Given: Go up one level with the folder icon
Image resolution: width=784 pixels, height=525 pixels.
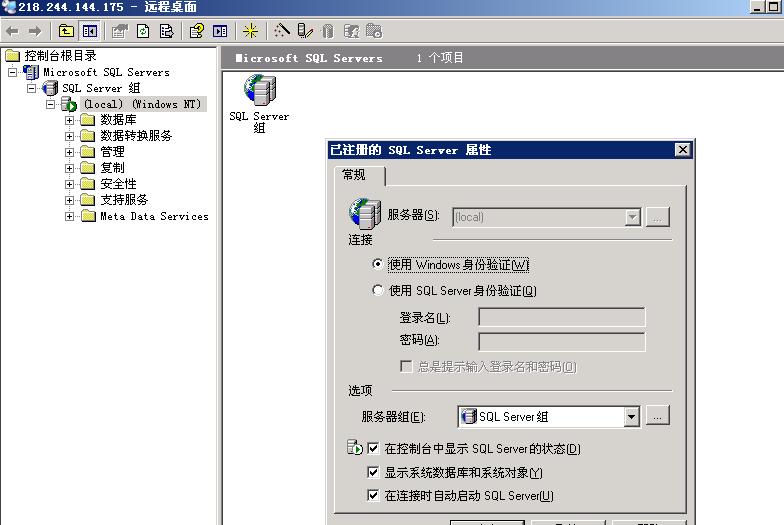Looking at the screenshot, I should click(x=66, y=31).
